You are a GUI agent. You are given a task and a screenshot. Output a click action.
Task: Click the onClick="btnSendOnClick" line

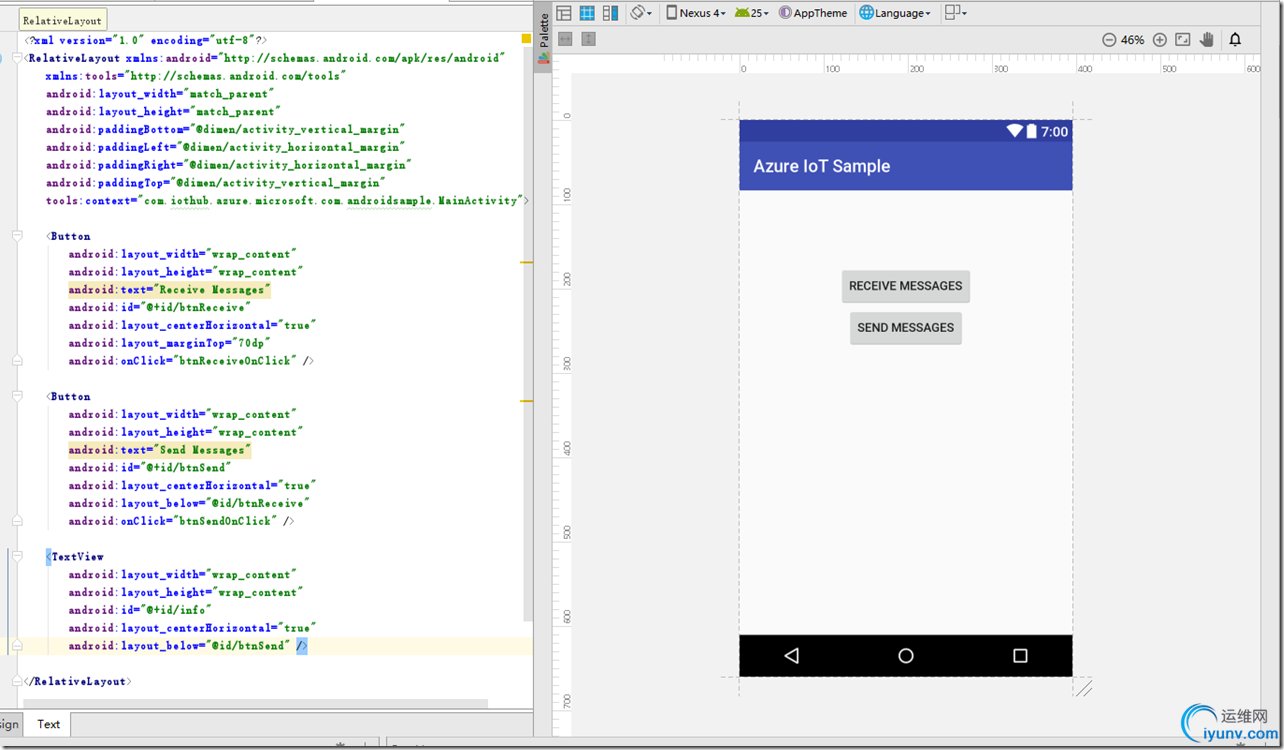click(x=180, y=521)
